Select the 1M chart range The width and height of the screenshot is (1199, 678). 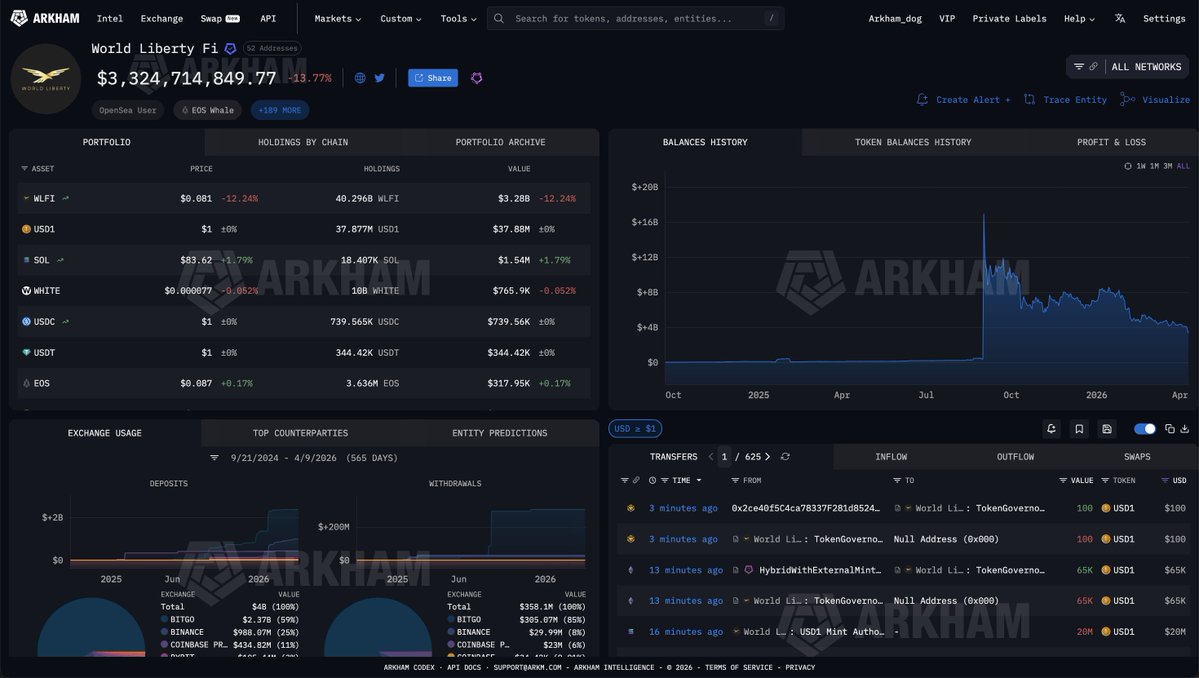[x=1154, y=166]
